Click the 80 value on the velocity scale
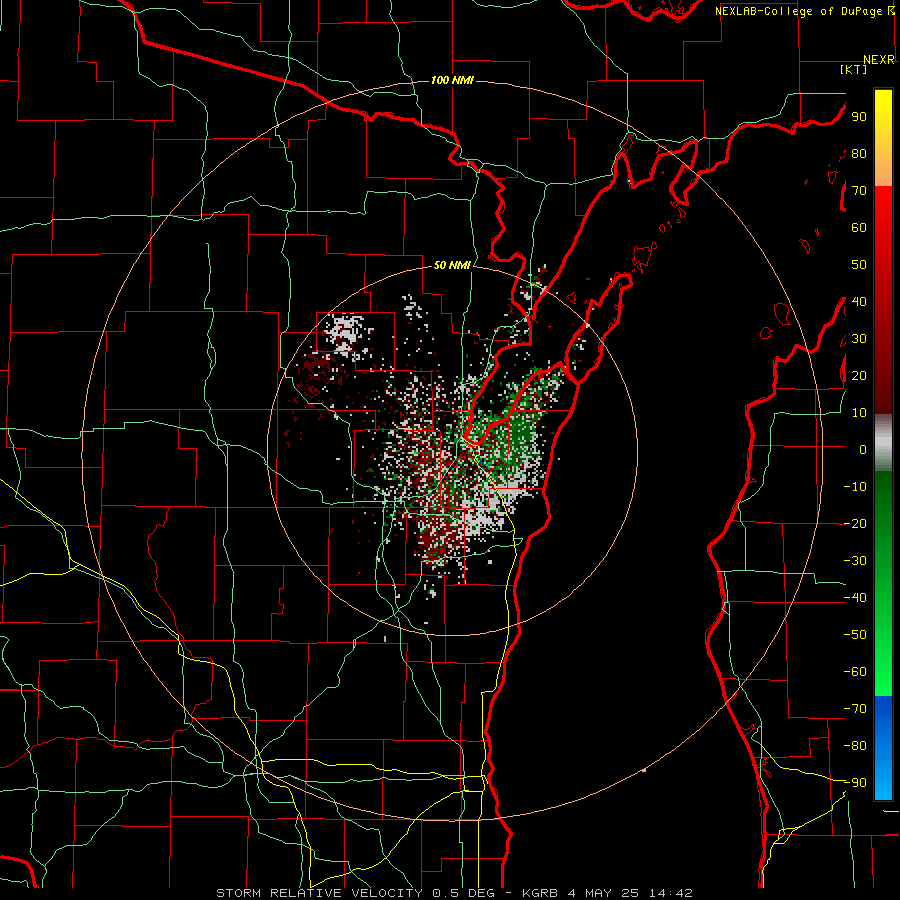Viewport: 900px width, 900px height. pyautogui.click(x=859, y=153)
